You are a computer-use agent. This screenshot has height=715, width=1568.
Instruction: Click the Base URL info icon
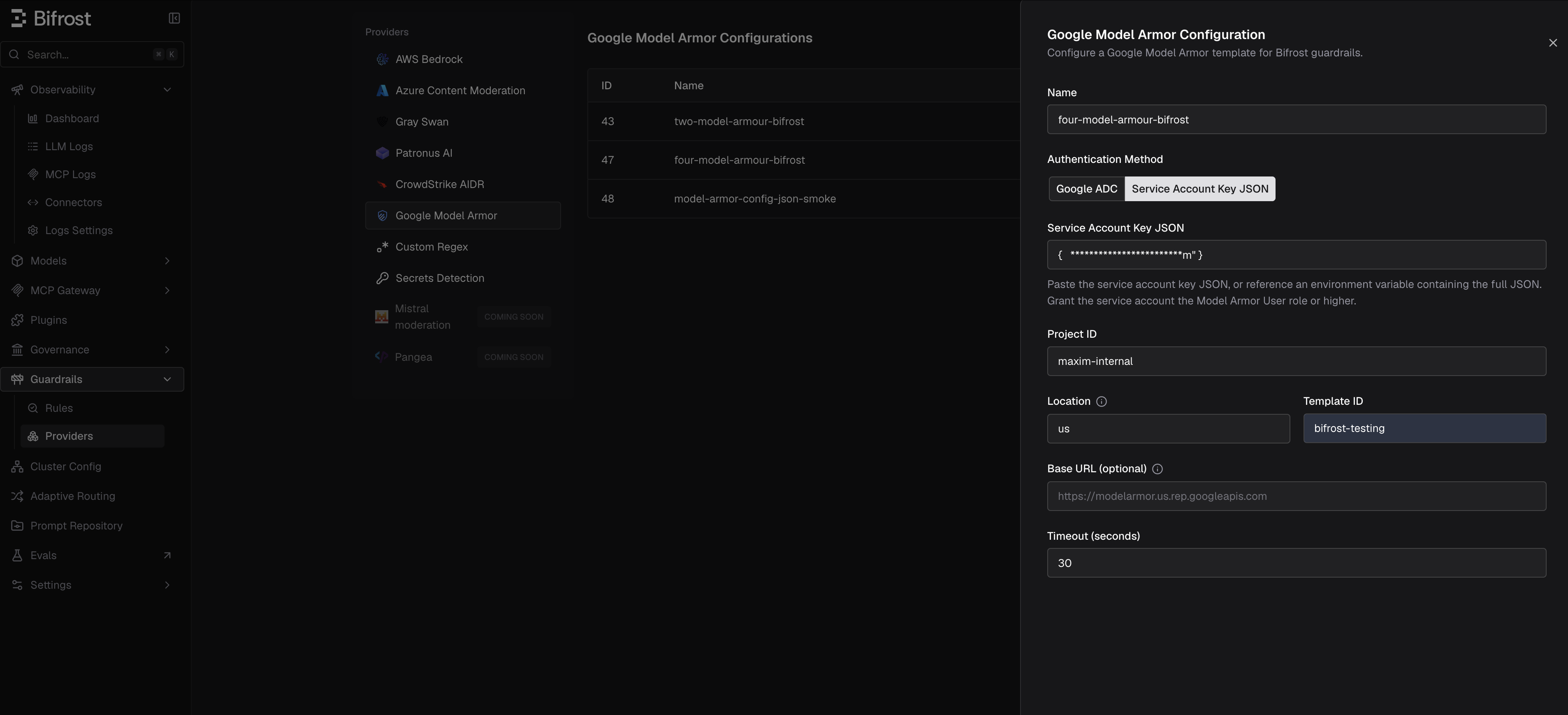pyautogui.click(x=1157, y=469)
